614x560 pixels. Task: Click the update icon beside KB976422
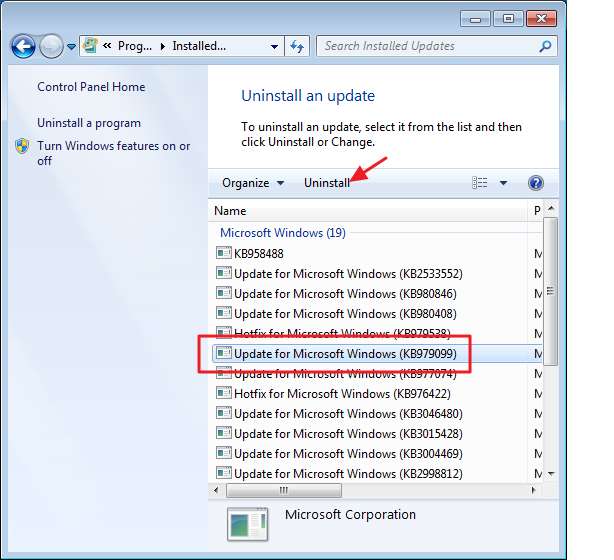click(224, 393)
